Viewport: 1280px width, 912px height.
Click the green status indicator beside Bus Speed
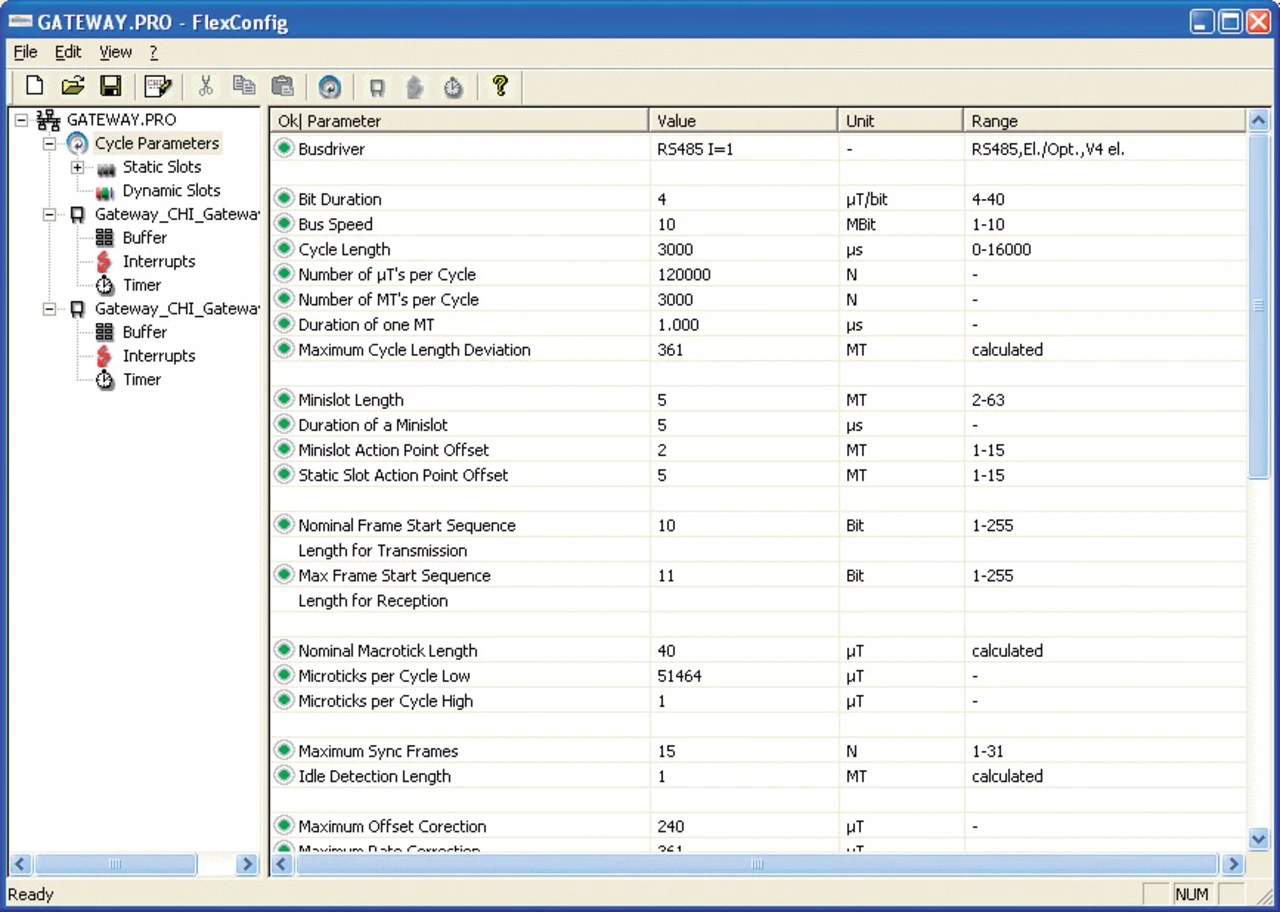tap(284, 224)
